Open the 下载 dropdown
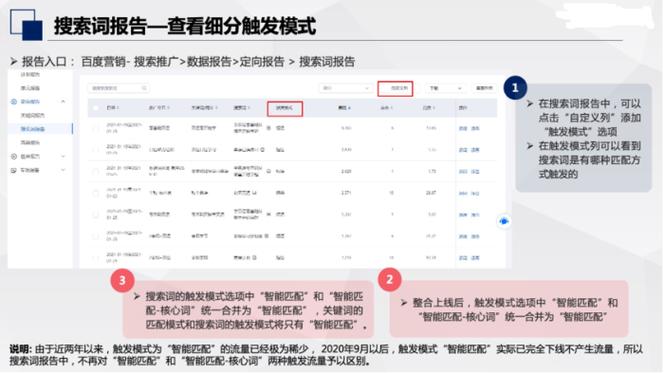The width and height of the screenshot is (664, 373). click(445, 88)
